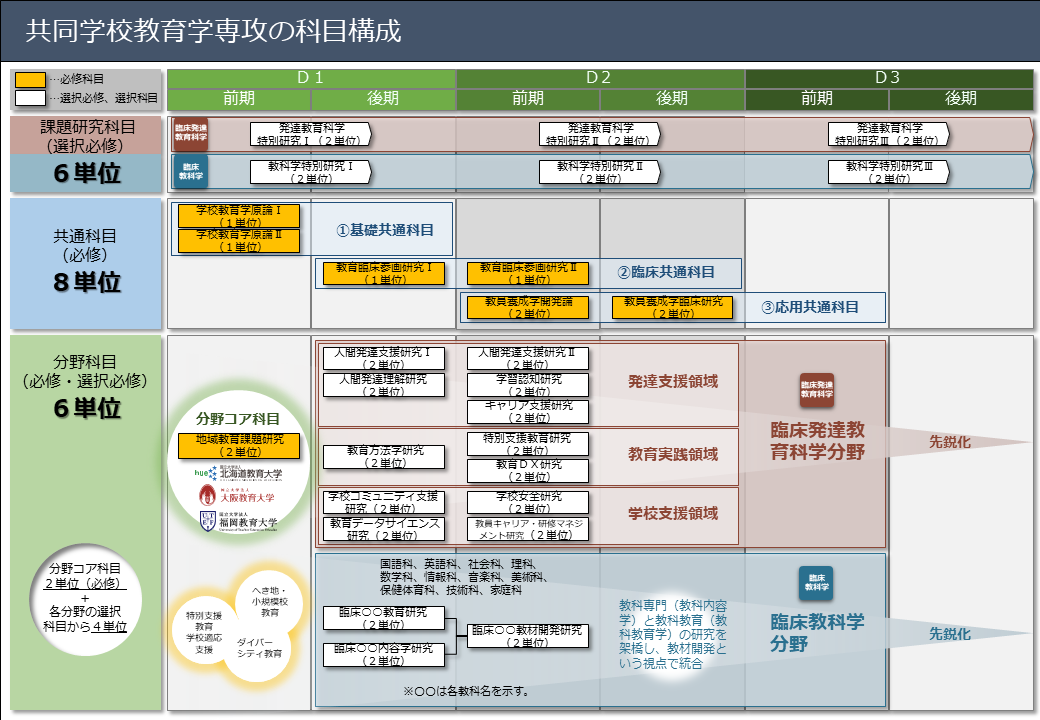Select 後期 under the D2 header
Viewport: 1040px width, 720px height.
tap(672, 99)
